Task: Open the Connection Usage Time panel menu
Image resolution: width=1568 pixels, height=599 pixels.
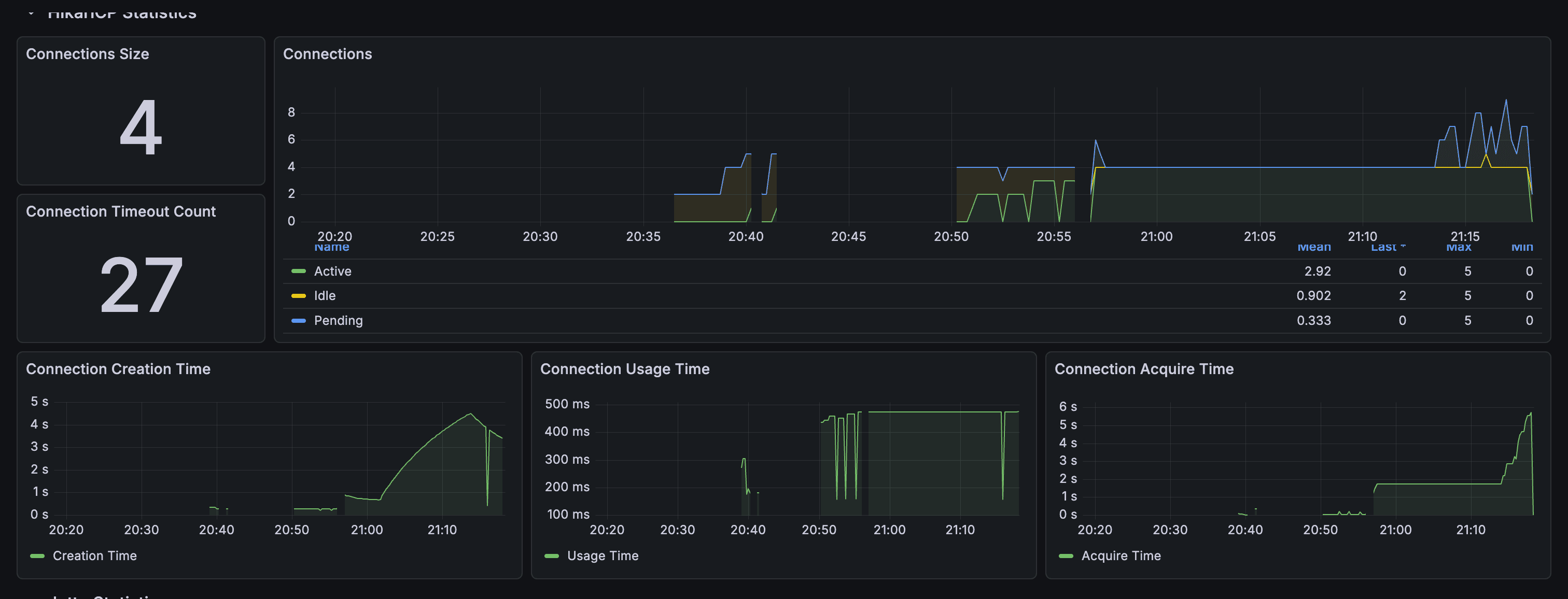Action: click(x=624, y=368)
